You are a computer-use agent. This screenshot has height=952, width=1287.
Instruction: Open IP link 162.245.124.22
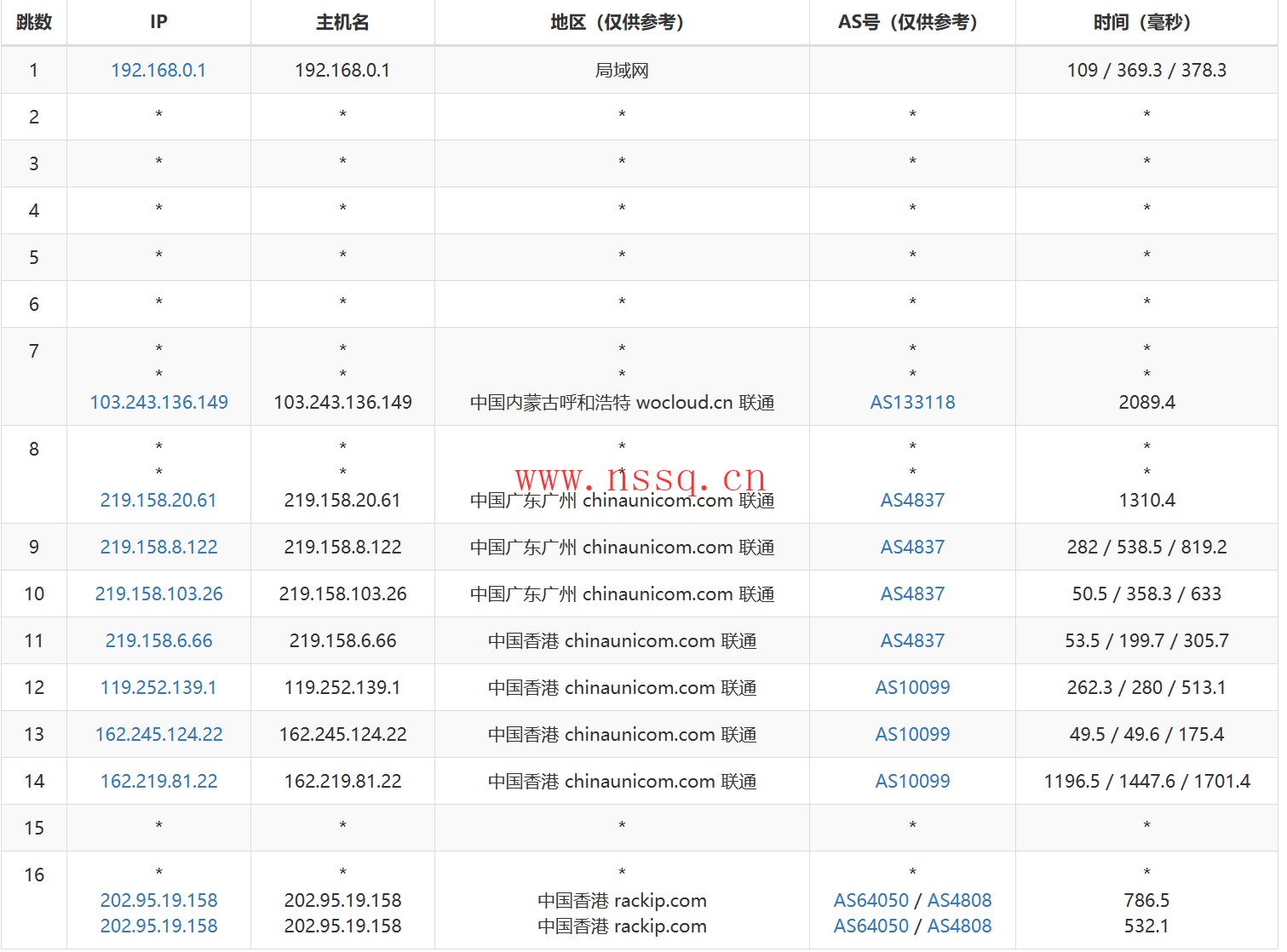158,734
